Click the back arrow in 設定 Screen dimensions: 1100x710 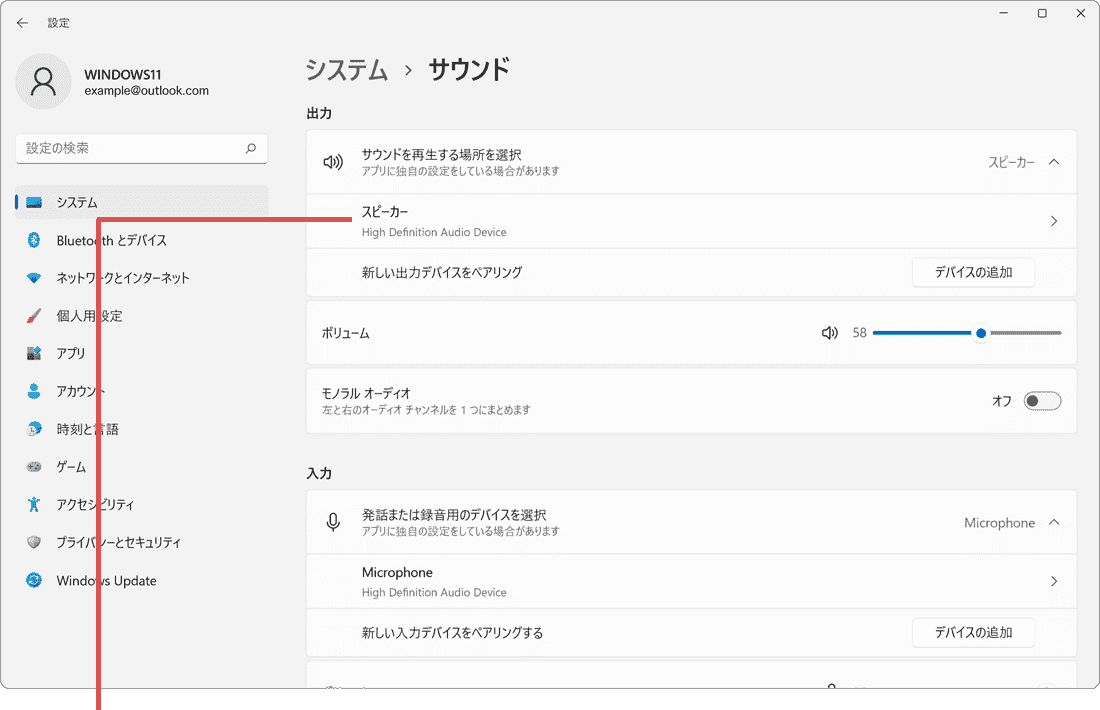click(22, 22)
